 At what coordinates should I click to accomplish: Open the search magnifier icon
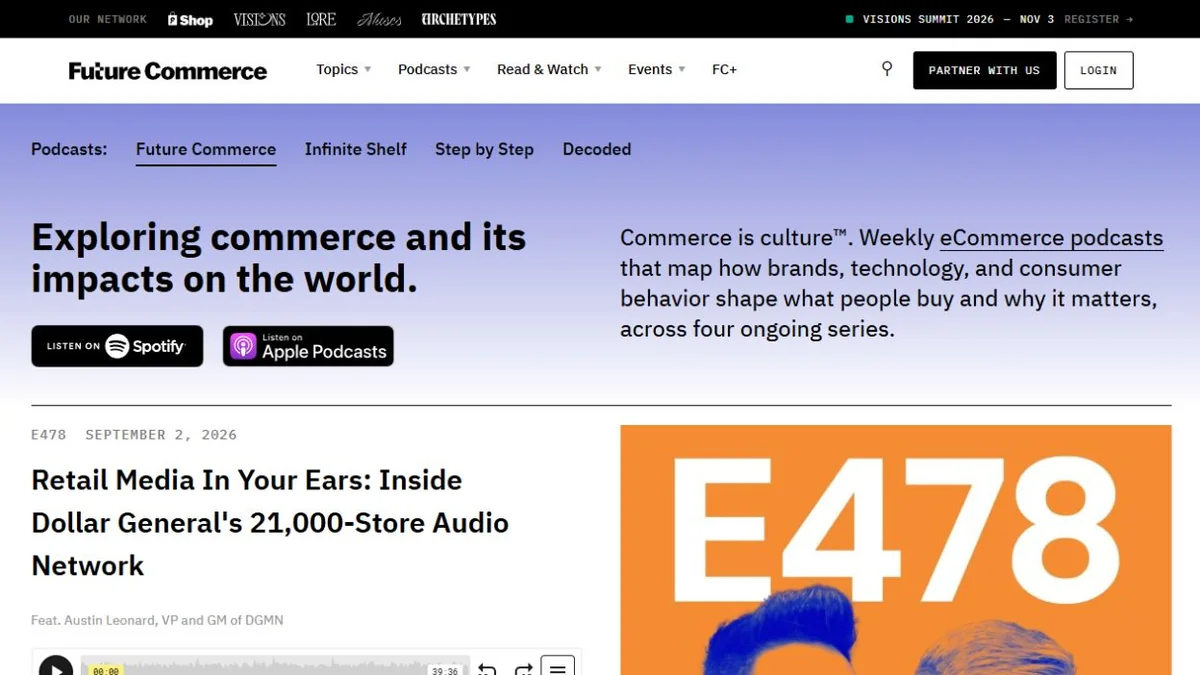pos(887,69)
